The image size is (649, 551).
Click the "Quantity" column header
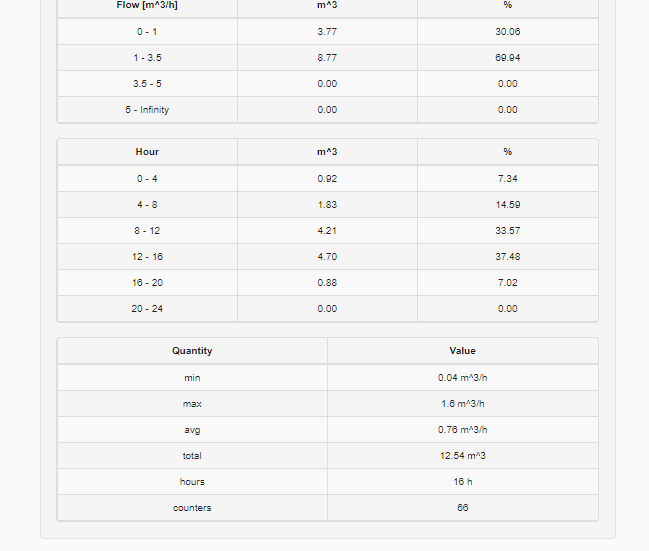(192, 351)
